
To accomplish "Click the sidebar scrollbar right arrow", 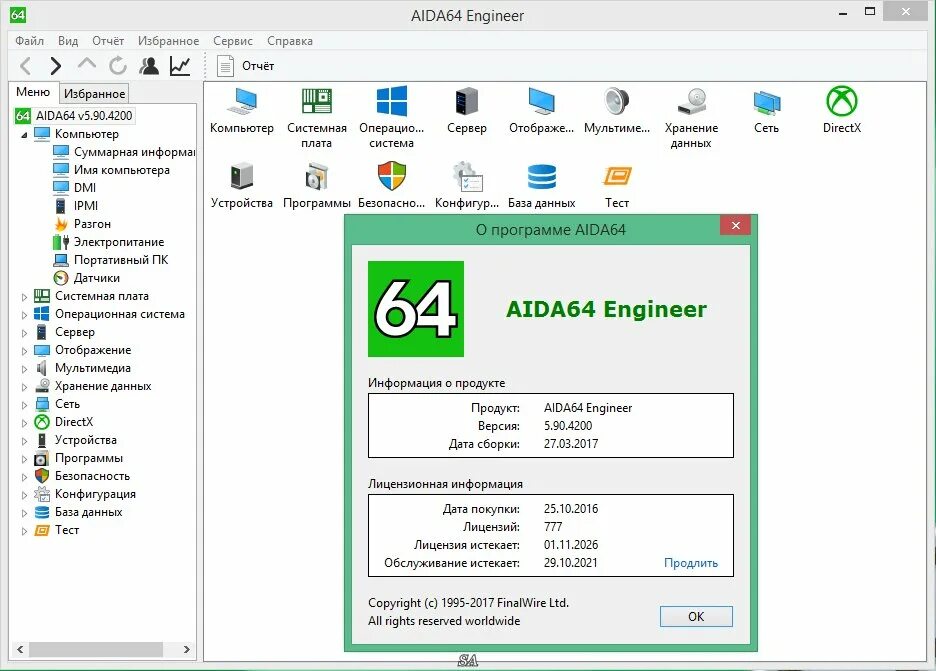I will (x=187, y=649).
